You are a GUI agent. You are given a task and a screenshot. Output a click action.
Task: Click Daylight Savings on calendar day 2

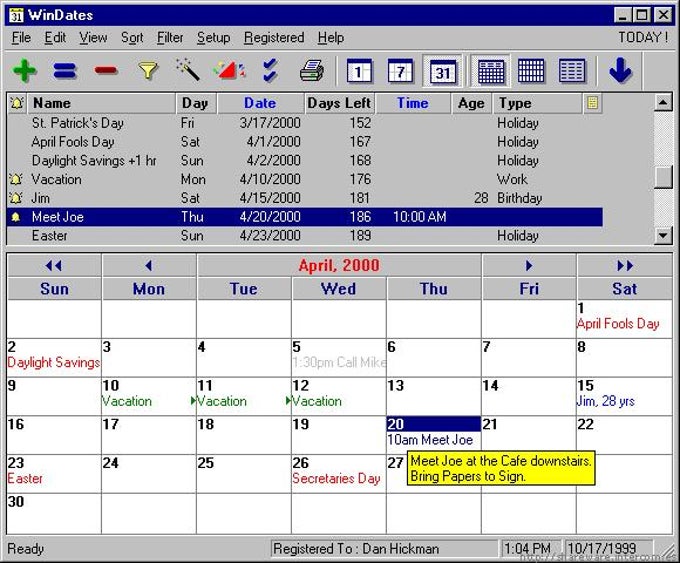54,362
